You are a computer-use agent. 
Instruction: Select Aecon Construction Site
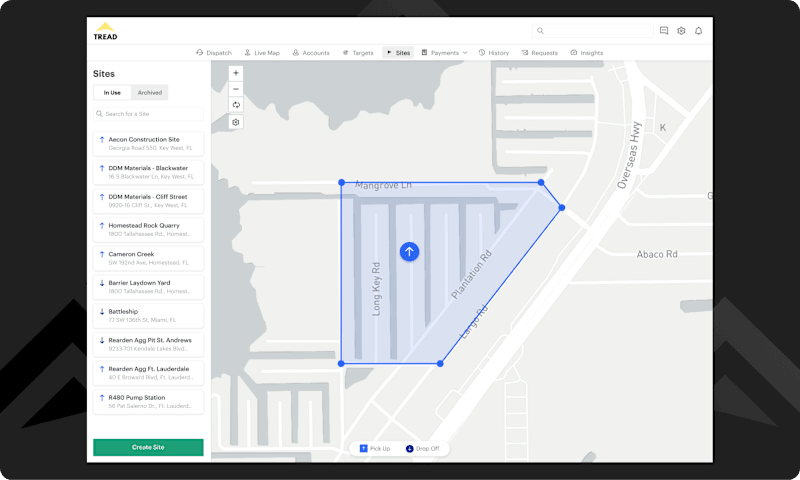coord(148,143)
